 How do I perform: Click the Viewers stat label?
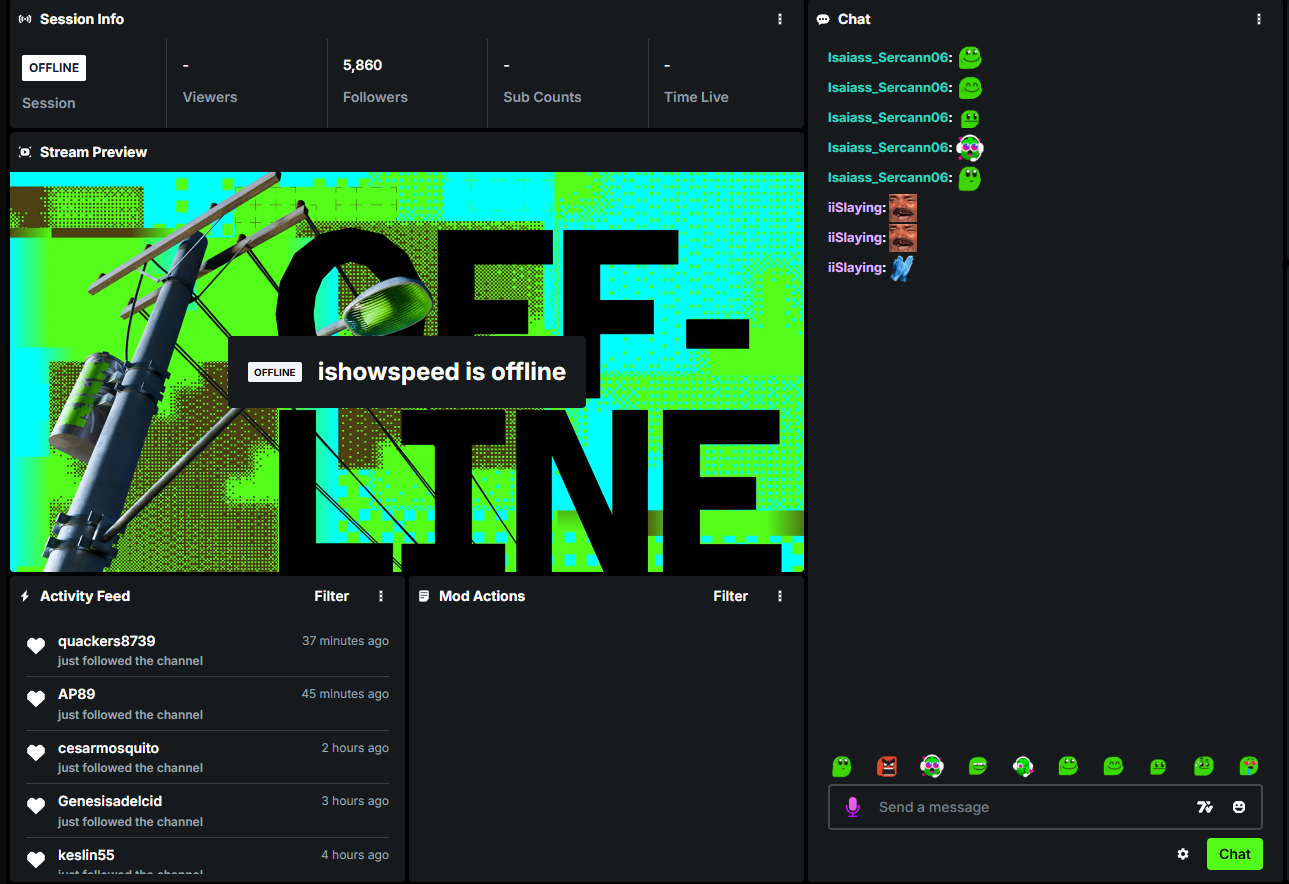[210, 97]
